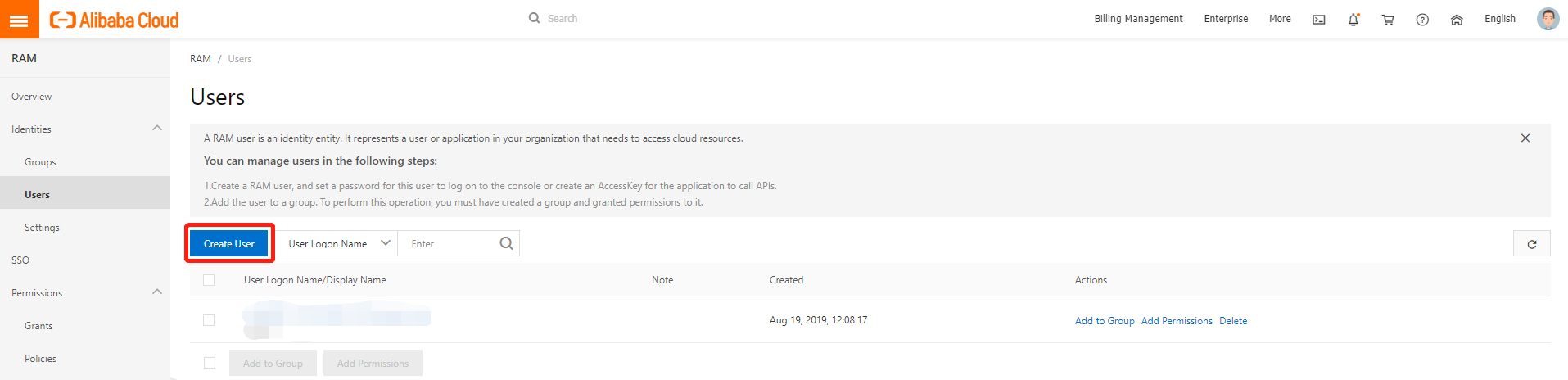Open the account avatar menu
Image resolution: width=1568 pixels, height=380 pixels.
pyautogui.click(x=1548, y=19)
